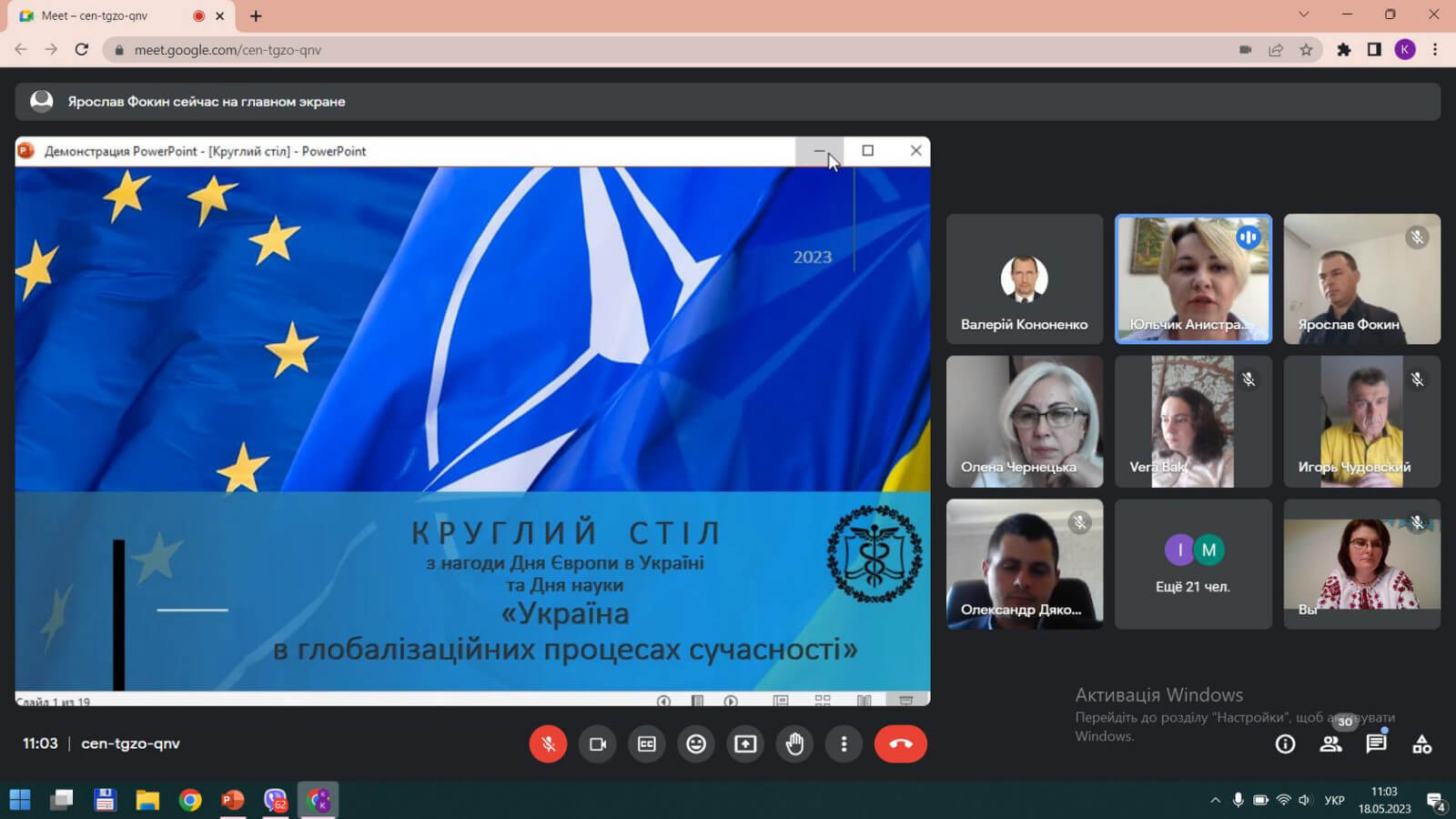Screen dimensions: 1456x819
Task: Open taskbar clock and date
Action: (1384, 800)
